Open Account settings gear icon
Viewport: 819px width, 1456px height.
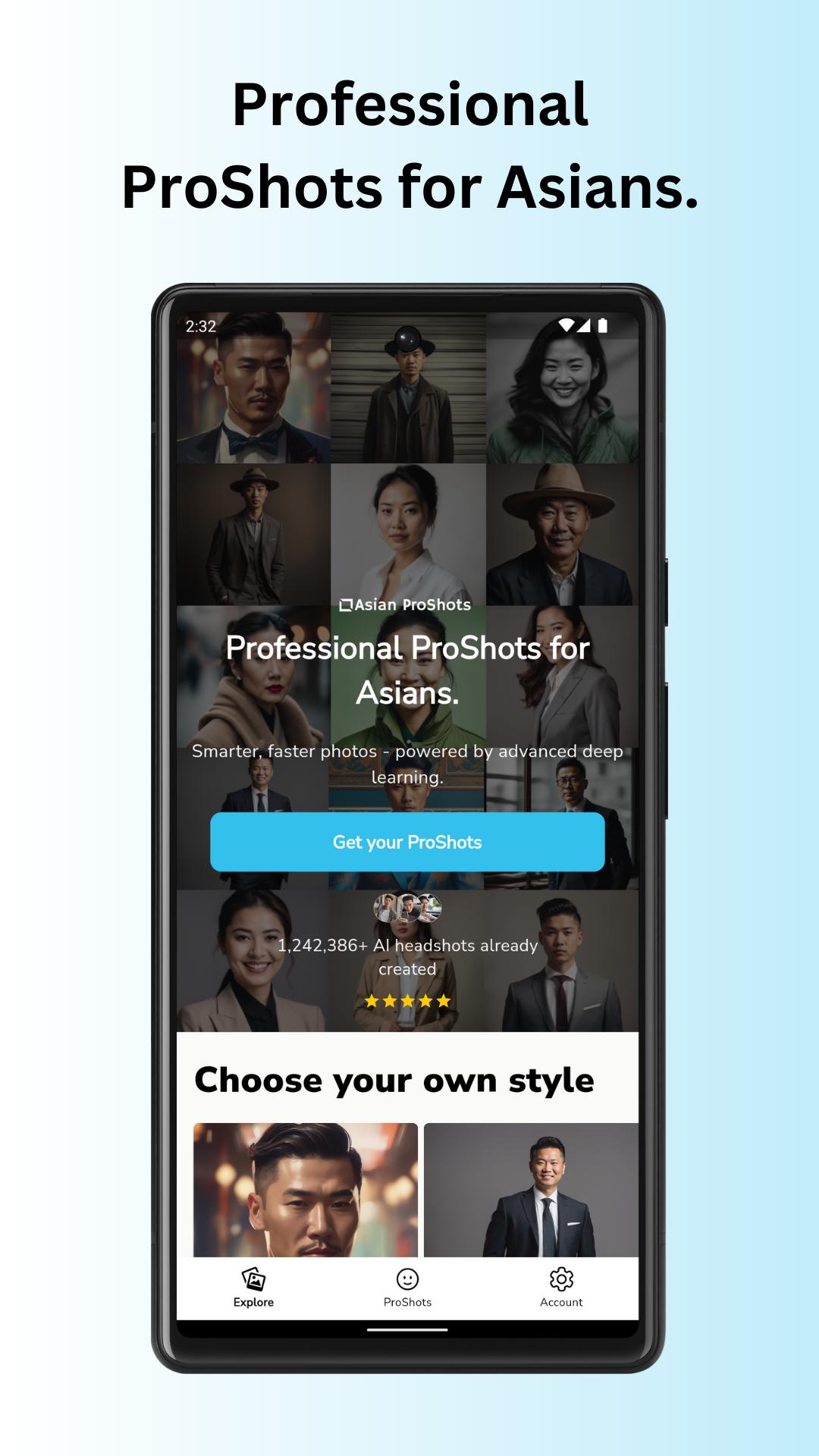[x=561, y=1279]
